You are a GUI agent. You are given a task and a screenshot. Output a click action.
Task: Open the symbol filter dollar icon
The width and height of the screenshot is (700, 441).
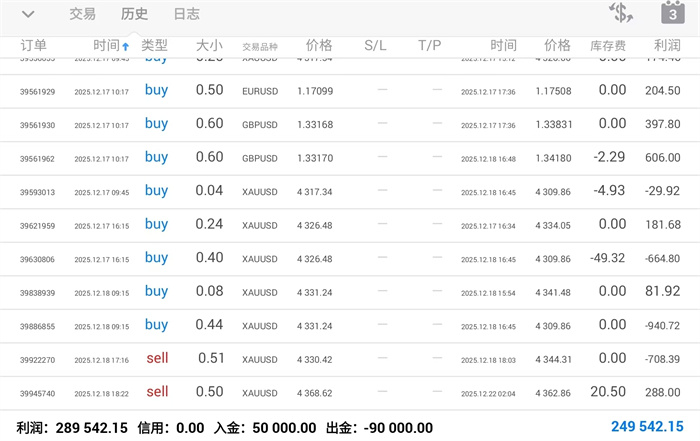coord(621,14)
